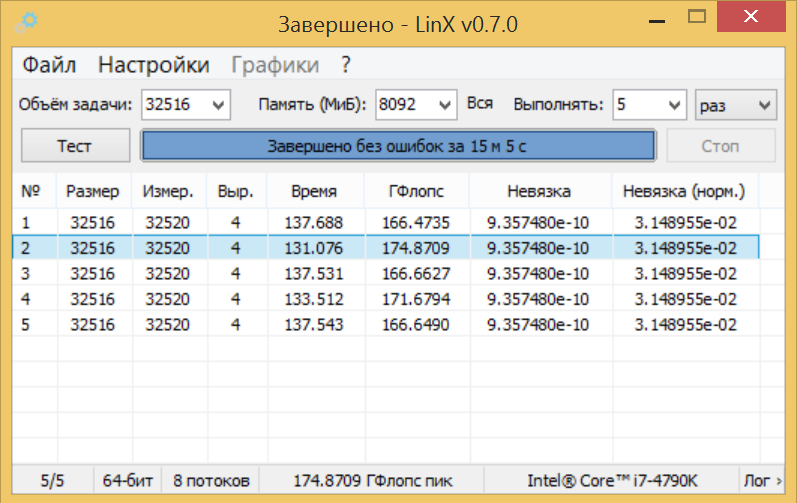This screenshot has height=503, width=797.
Task: Click the Невязка (норм.) column header
Action: (684, 191)
